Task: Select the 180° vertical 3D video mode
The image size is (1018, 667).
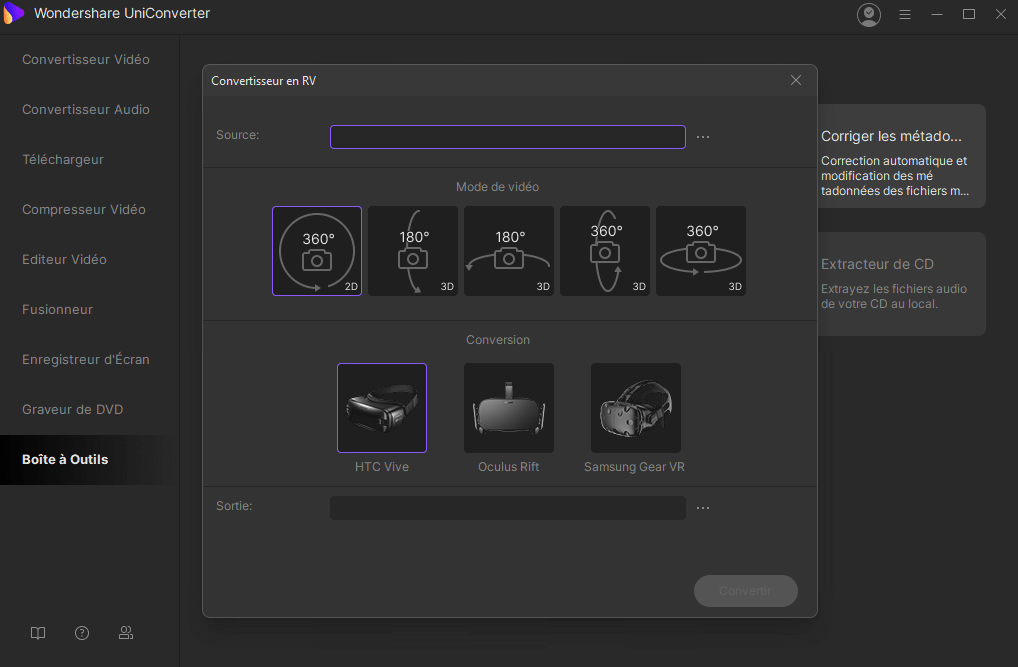Action: click(413, 251)
